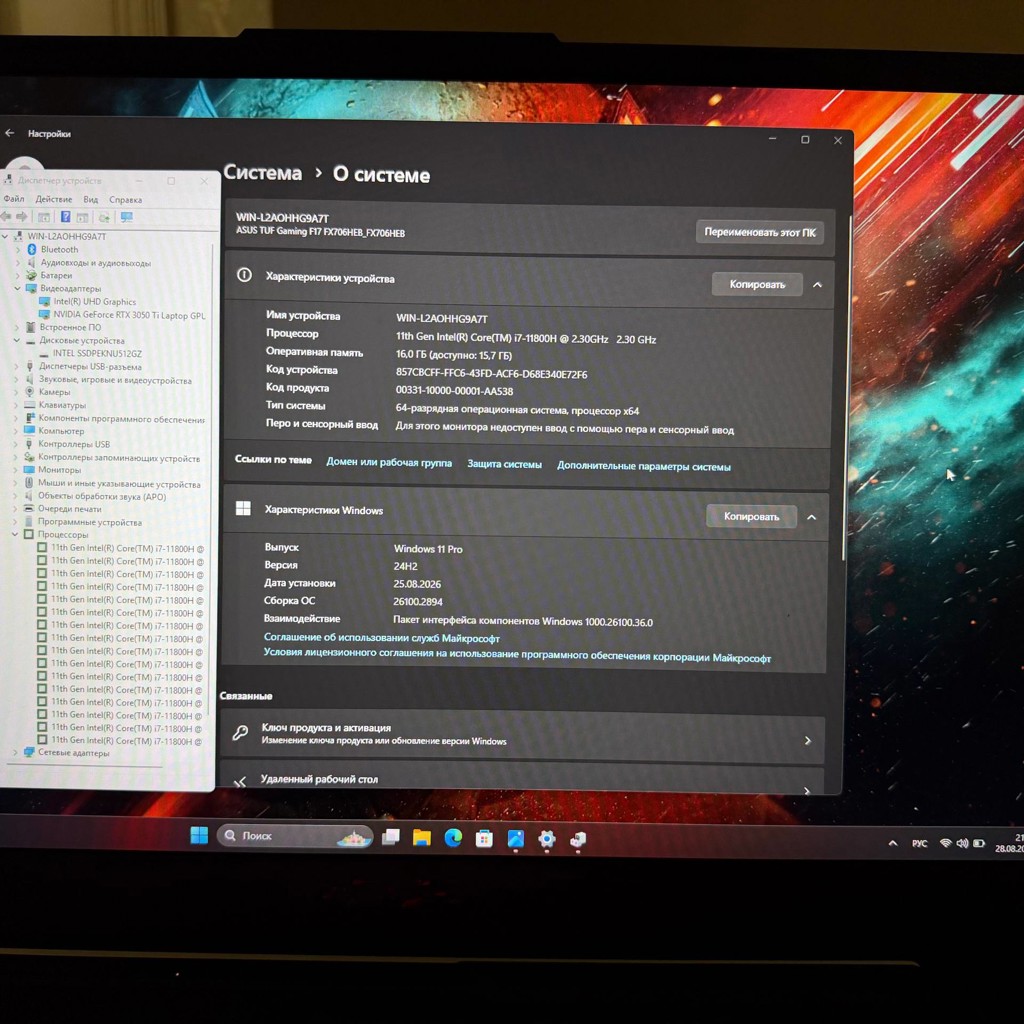Click РУС language indicator in tray

920,843
